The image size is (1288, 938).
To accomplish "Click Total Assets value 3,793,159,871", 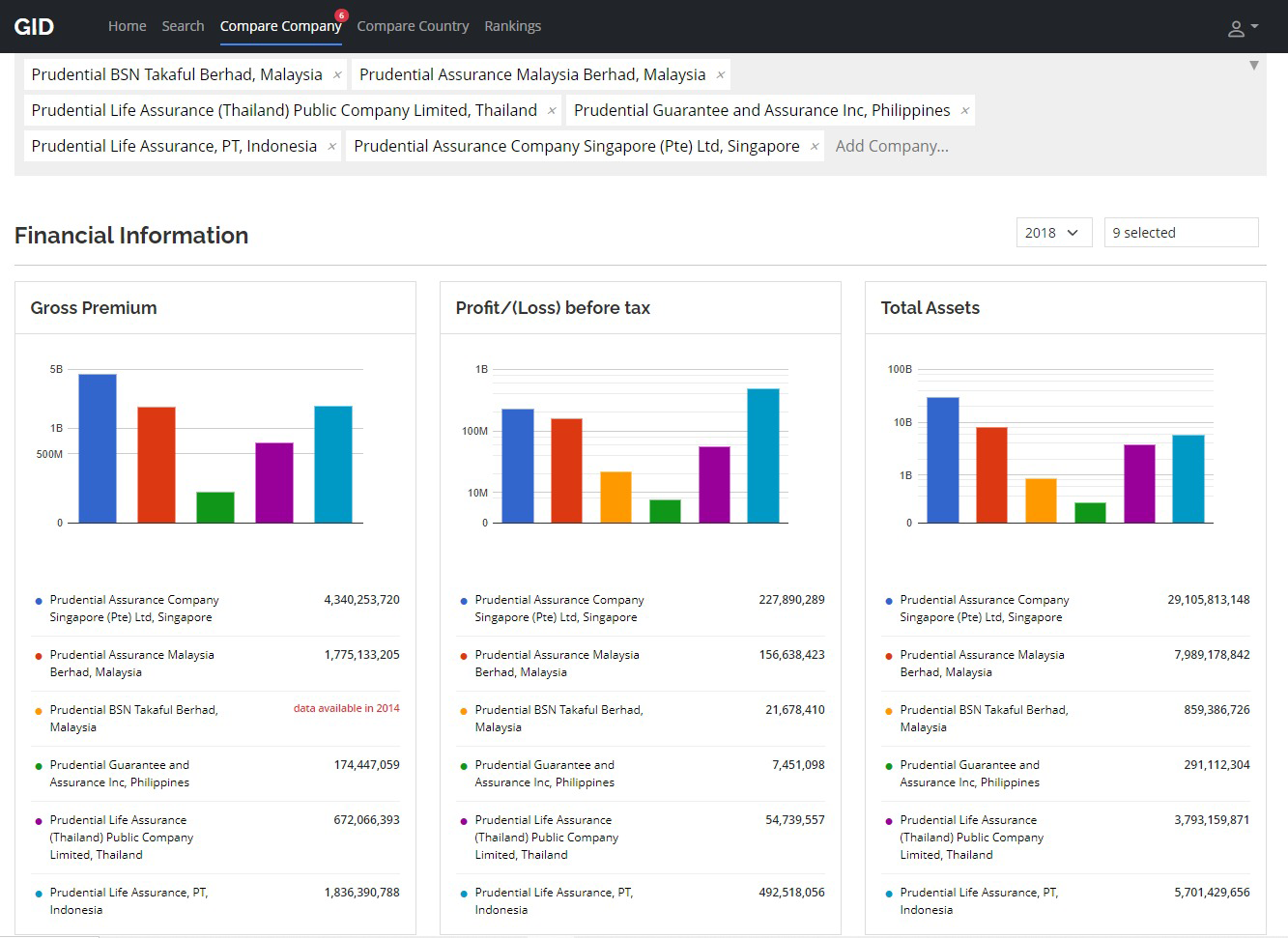I will [x=1212, y=820].
